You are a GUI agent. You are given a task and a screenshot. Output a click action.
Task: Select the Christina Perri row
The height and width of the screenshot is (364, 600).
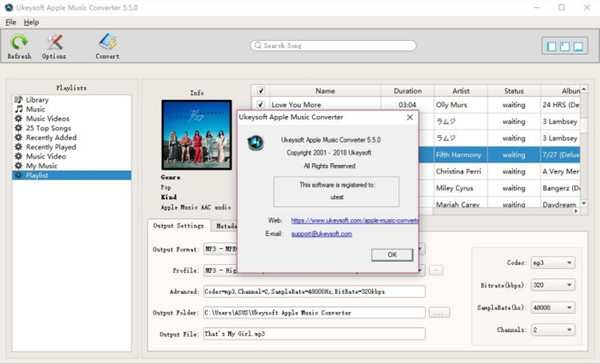499,171
